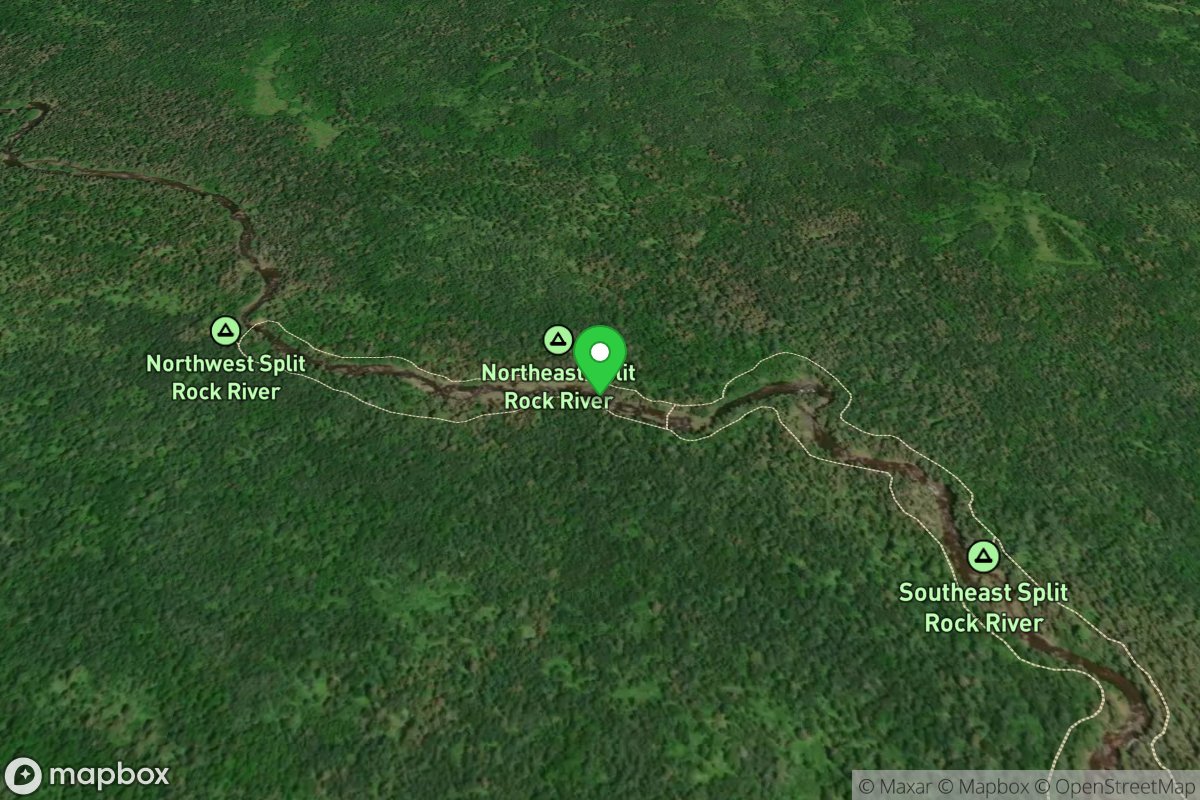The image size is (1200, 800).
Task: Select the Northwest Split Rock River label
Action: coord(226,377)
